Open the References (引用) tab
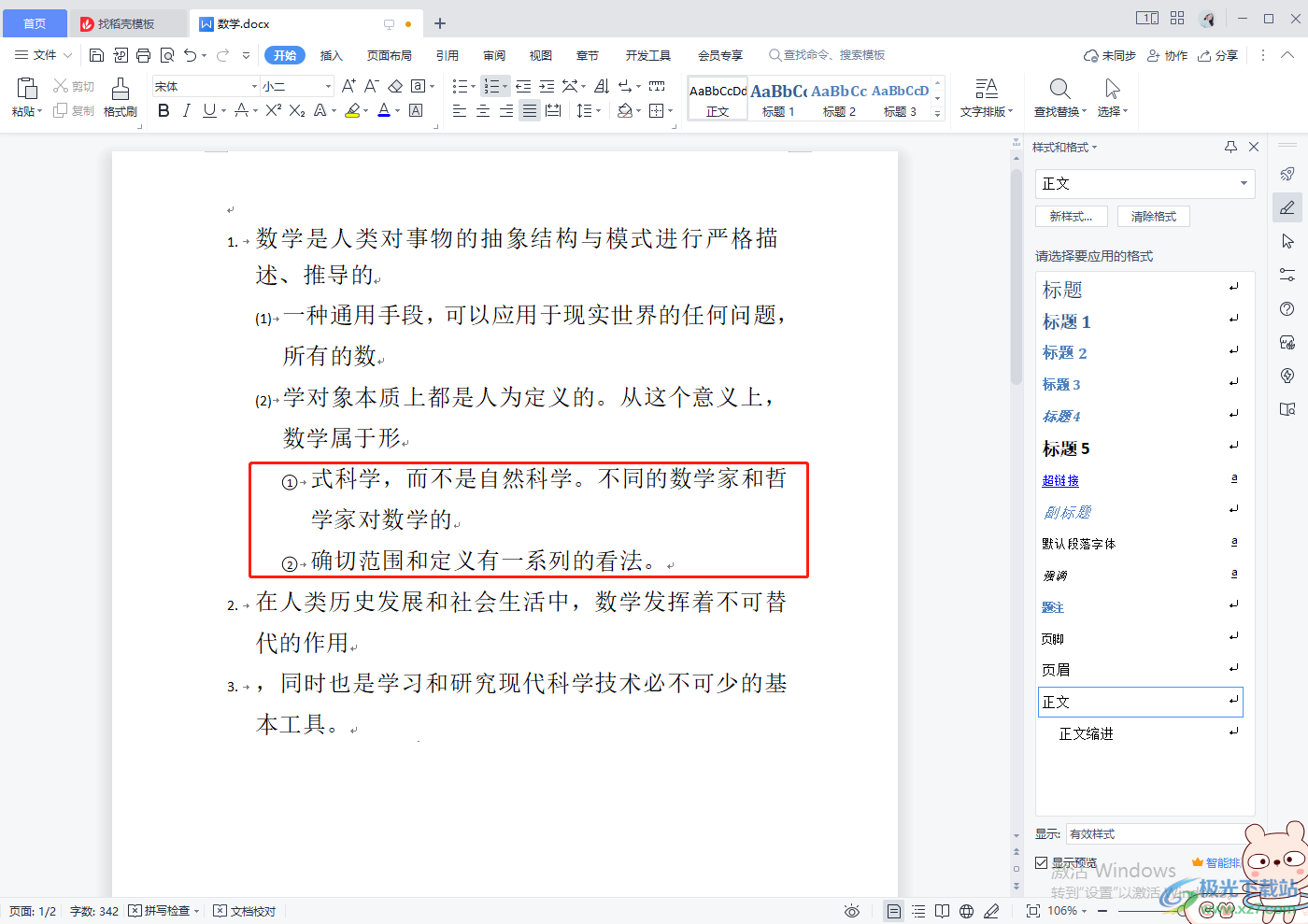Screen dimensions: 1308x924 pos(448,55)
